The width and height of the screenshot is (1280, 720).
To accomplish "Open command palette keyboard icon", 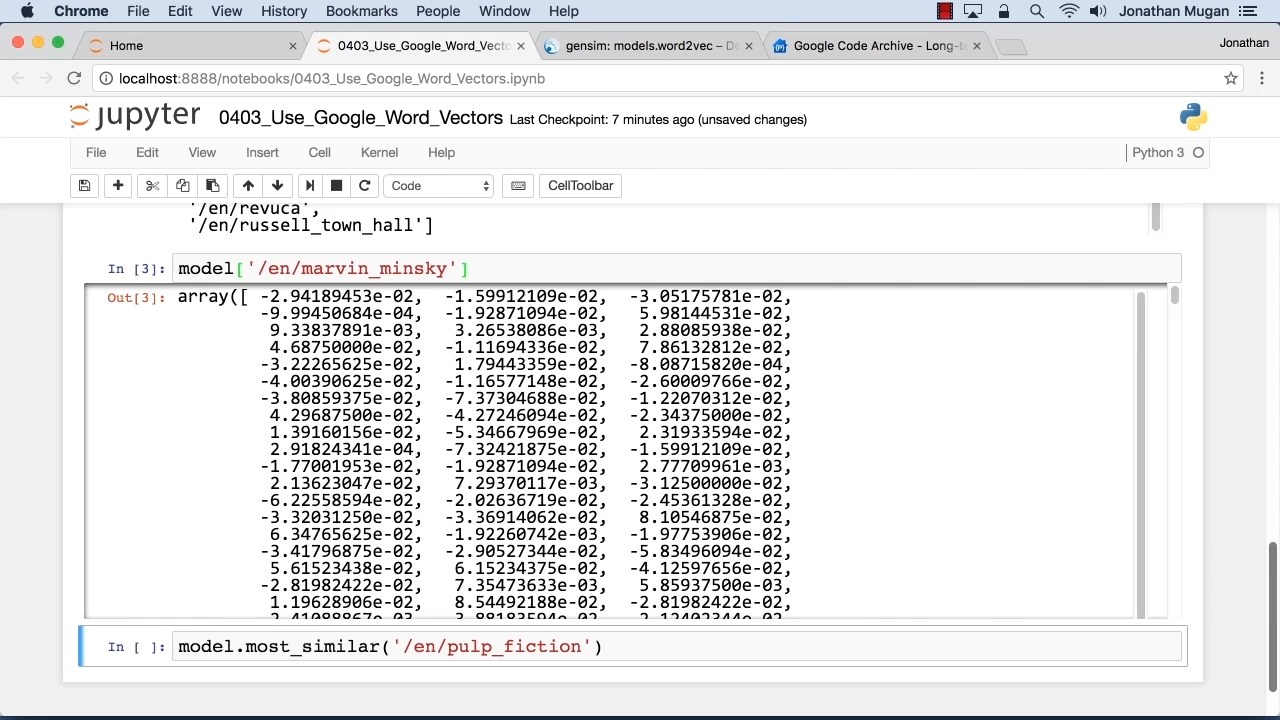I will point(518,185).
